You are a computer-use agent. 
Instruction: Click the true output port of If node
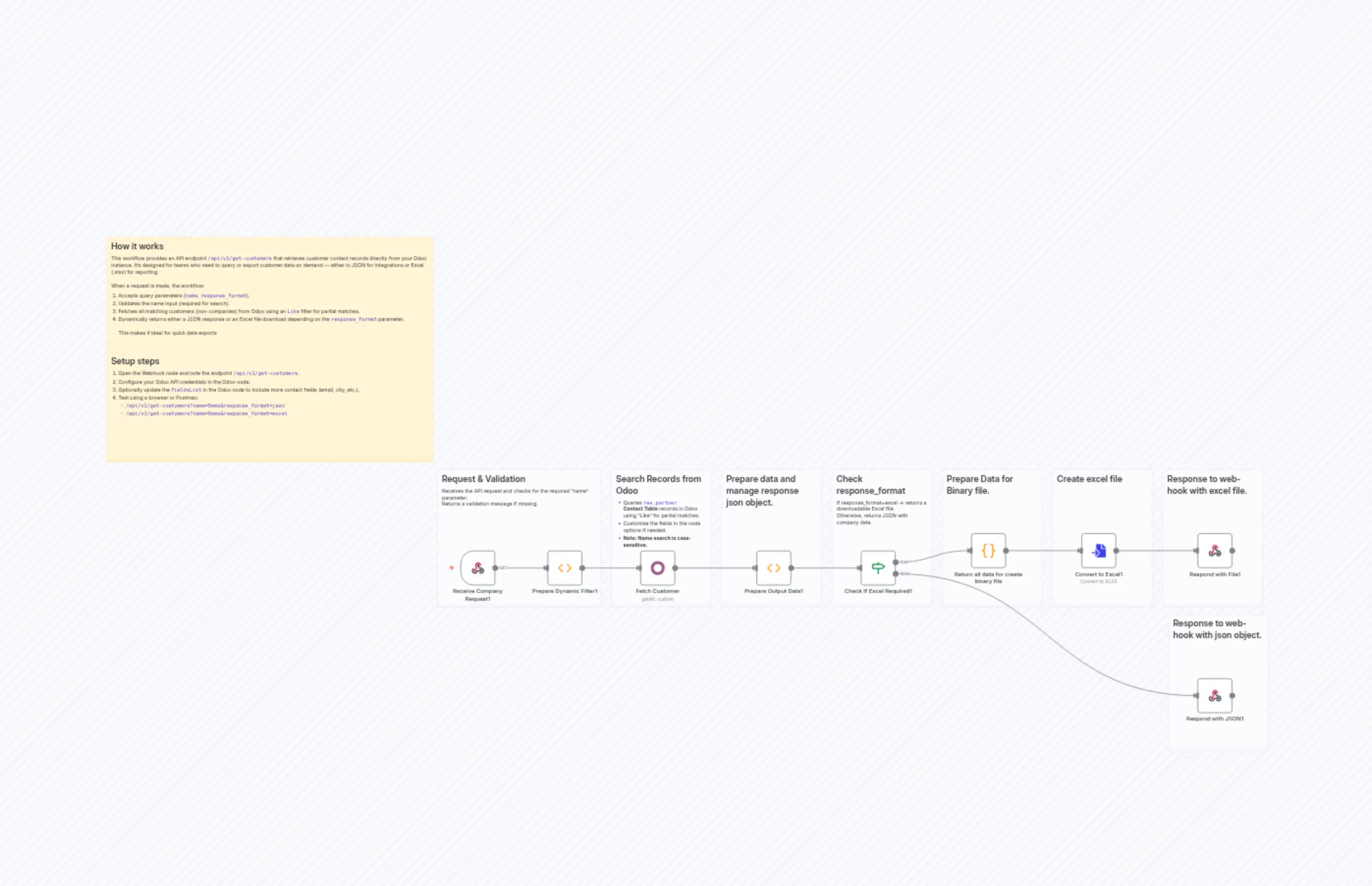[x=896, y=563]
